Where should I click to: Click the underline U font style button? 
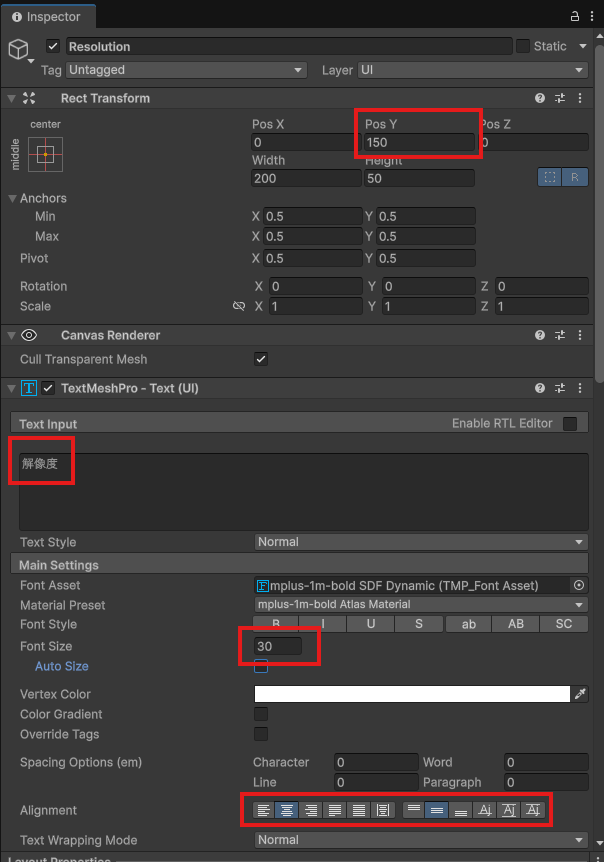(x=372, y=624)
